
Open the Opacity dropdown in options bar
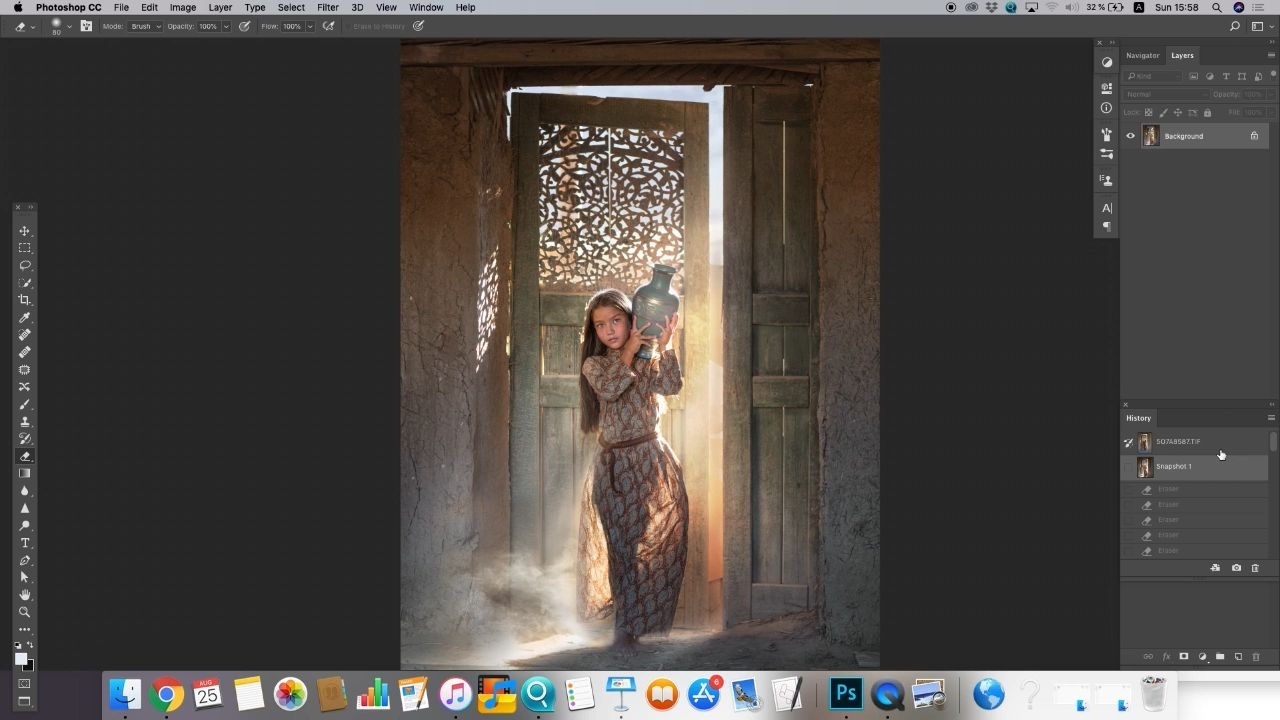tap(226, 26)
